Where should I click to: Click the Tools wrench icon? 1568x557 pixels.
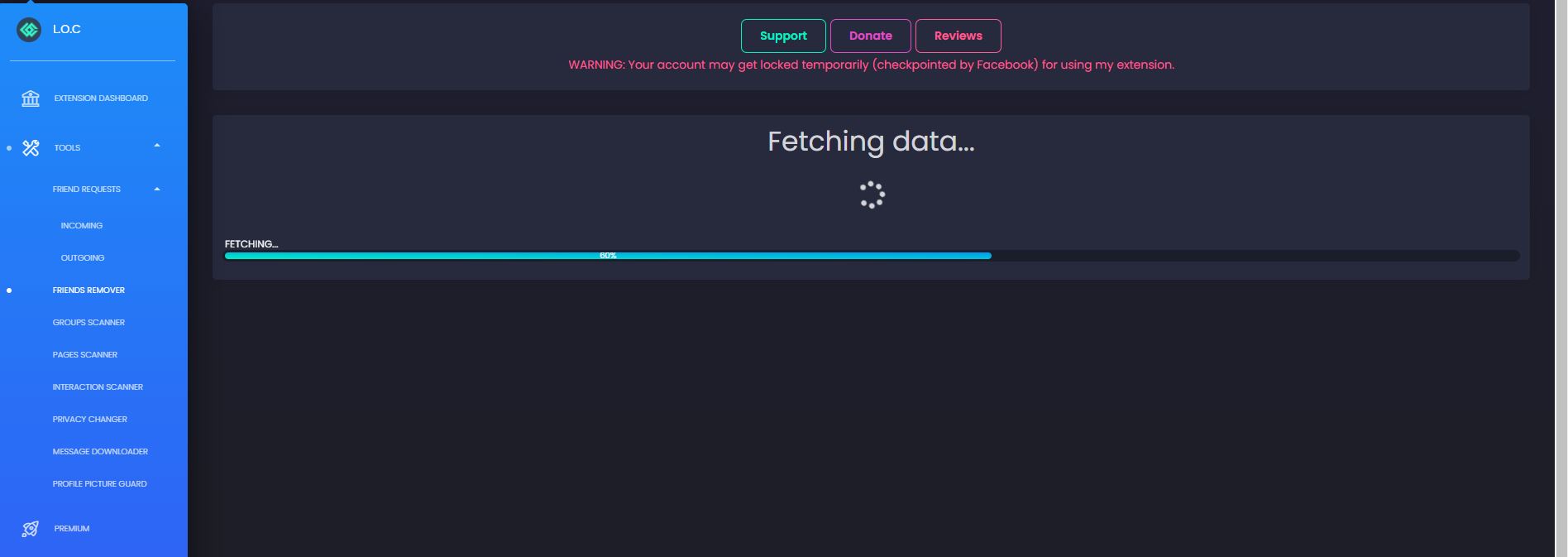31,148
